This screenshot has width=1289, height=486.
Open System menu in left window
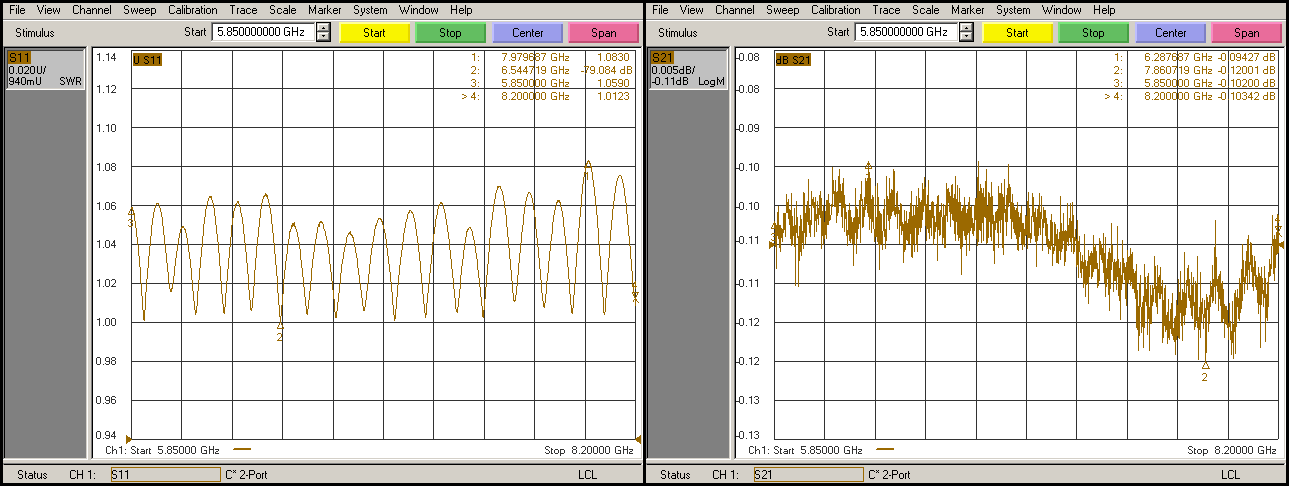pyautogui.click(x=370, y=10)
